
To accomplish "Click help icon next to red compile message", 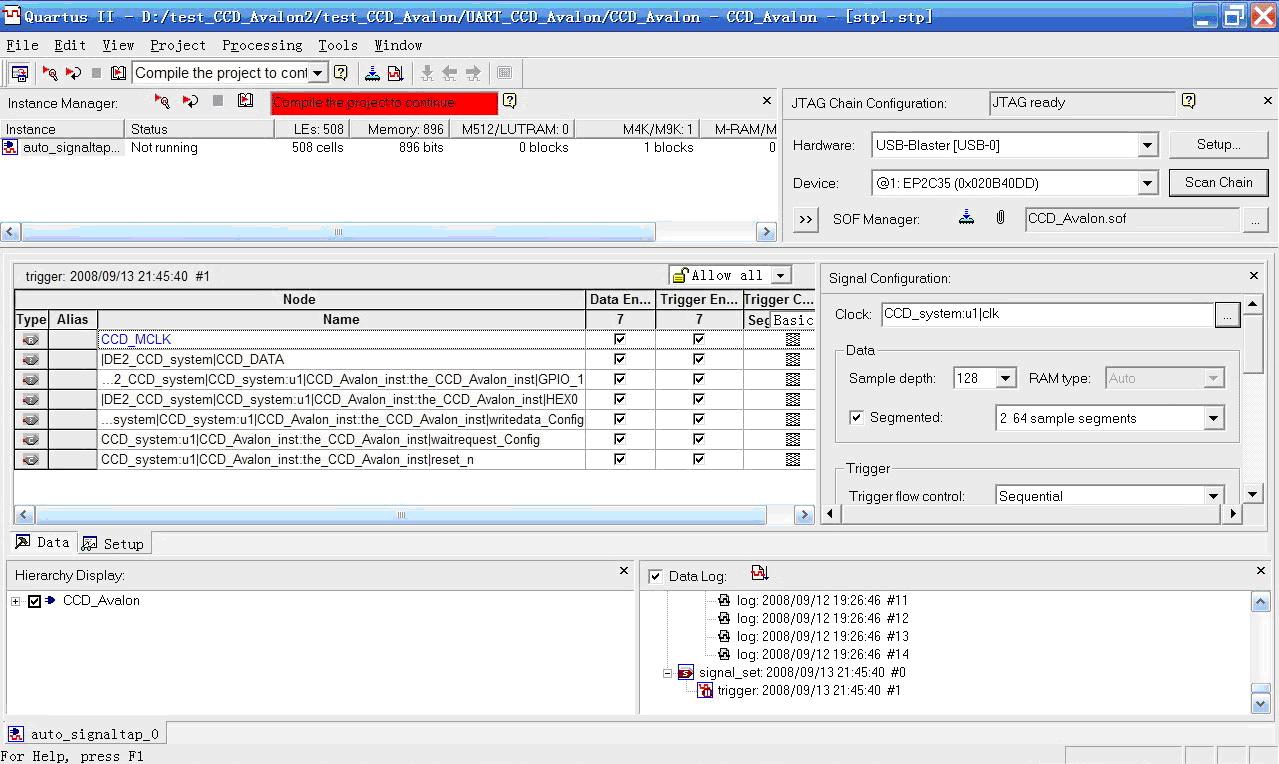I will coord(509,101).
